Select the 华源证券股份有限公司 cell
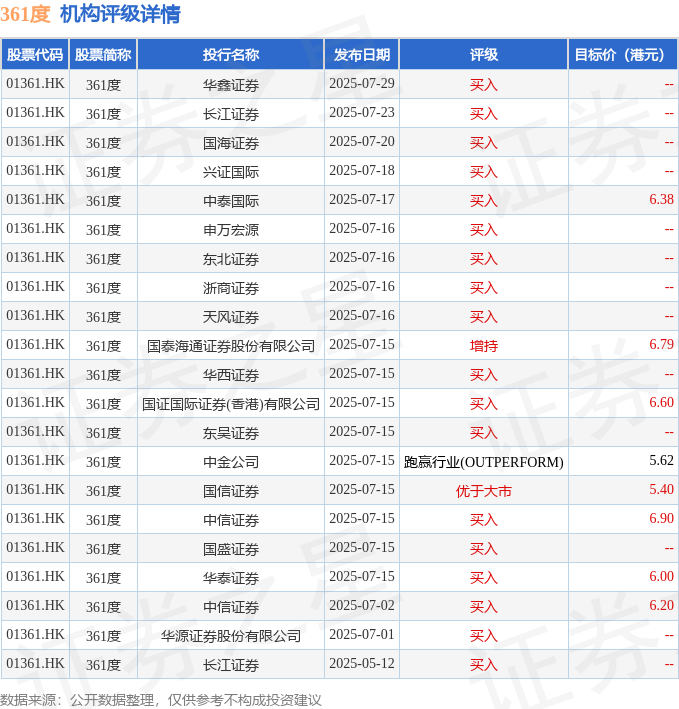 [x=231, y=636]
